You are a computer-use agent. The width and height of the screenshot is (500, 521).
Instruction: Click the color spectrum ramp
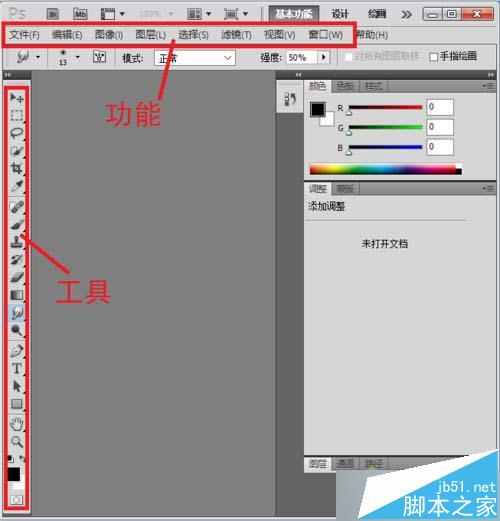(x=386, y=169)
